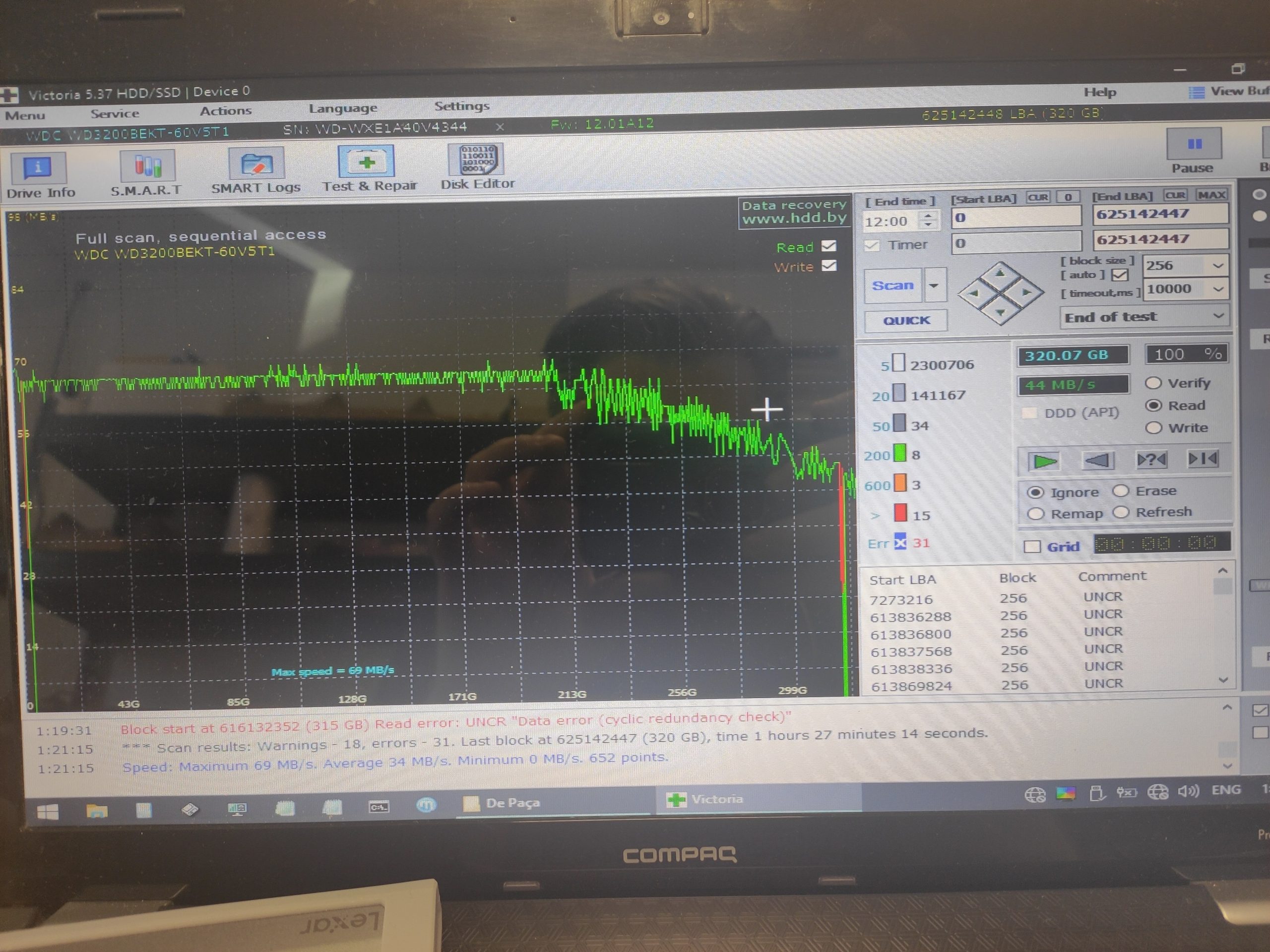Select the Remap radio option
Viewport: 1270px width, 952px height.
coord(1036,514)
